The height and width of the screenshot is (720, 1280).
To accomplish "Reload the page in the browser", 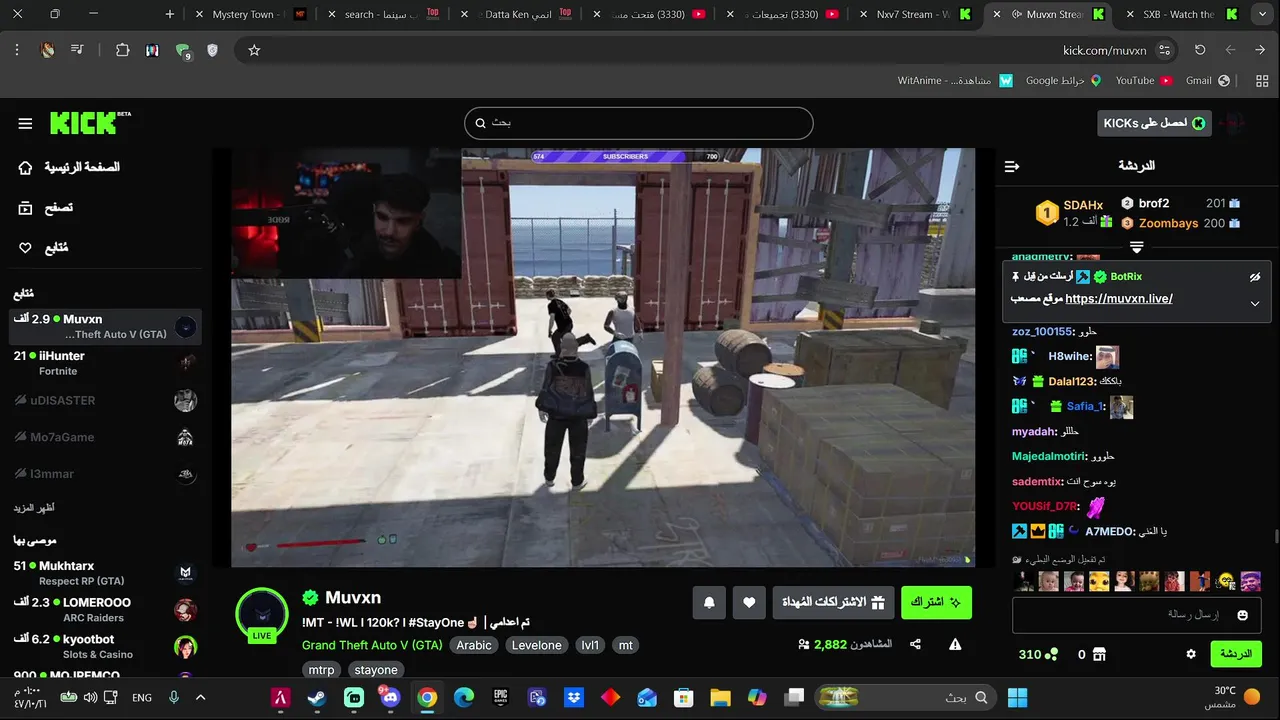I will [x=1200, y=50].
